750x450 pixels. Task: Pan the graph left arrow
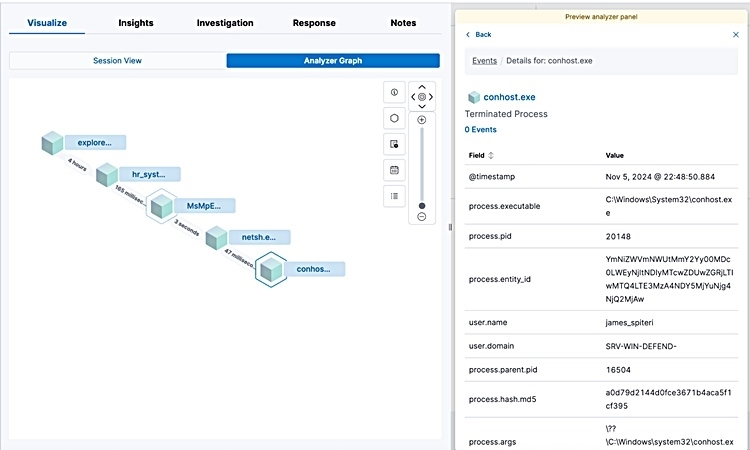pos(413,97)
